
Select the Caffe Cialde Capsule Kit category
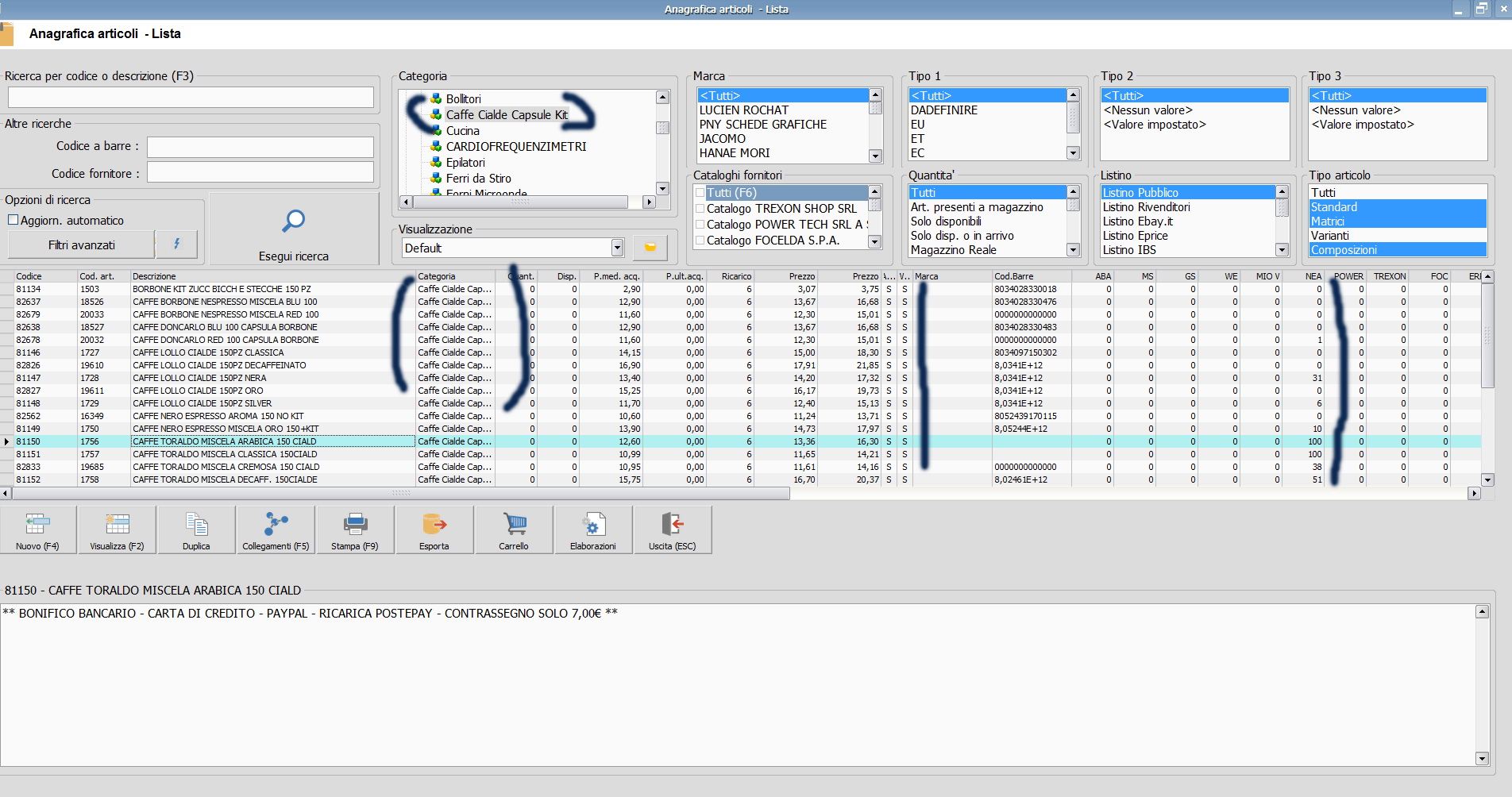[507, 115]
